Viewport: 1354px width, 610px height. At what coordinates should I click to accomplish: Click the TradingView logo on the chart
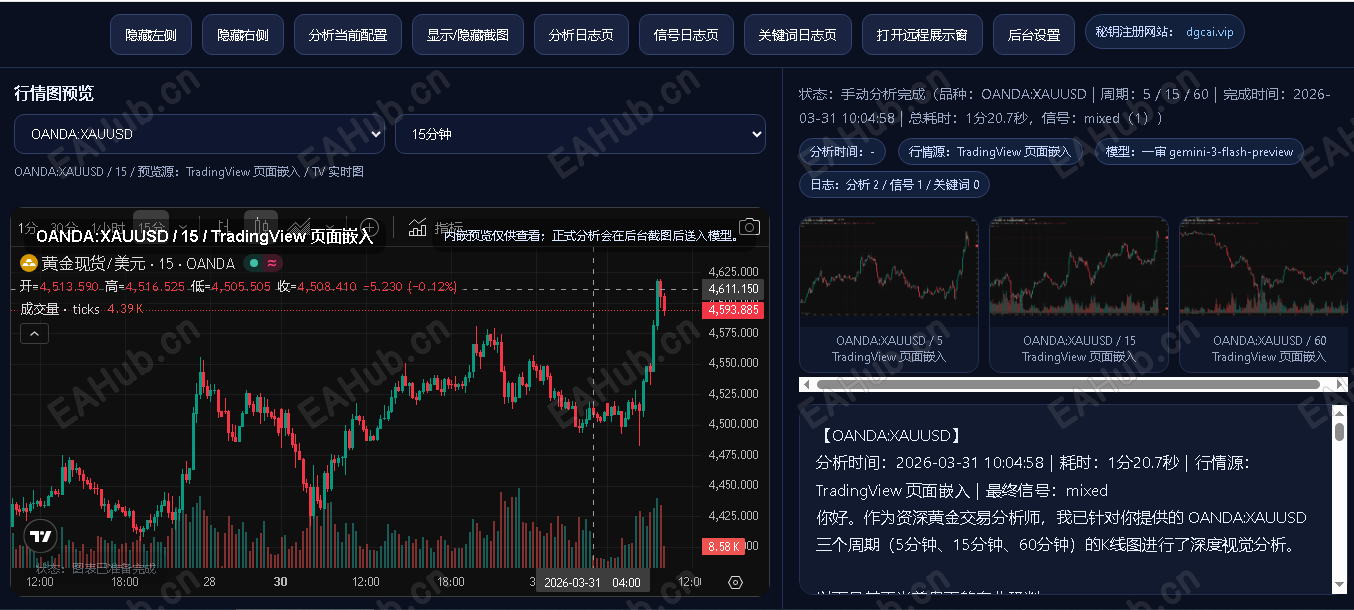pos(40,537)
